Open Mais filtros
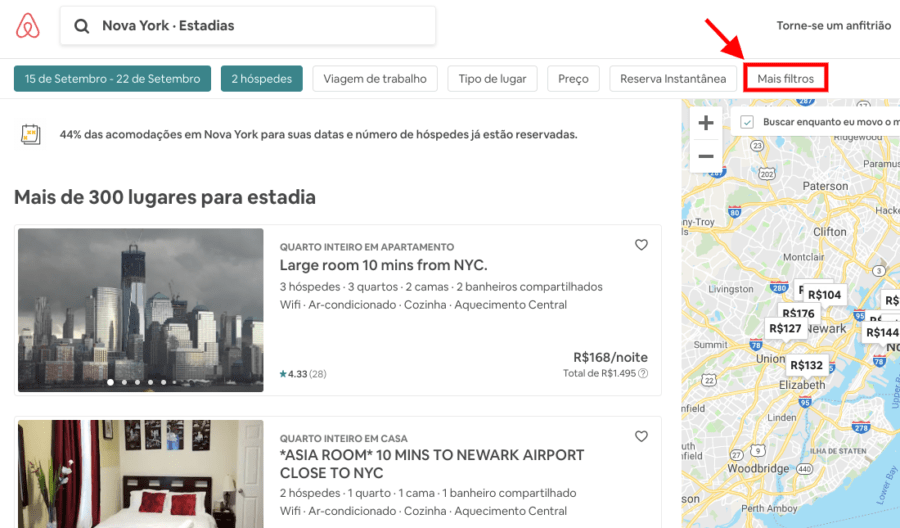This screenshot has width=900, height=528. [786, 79]
